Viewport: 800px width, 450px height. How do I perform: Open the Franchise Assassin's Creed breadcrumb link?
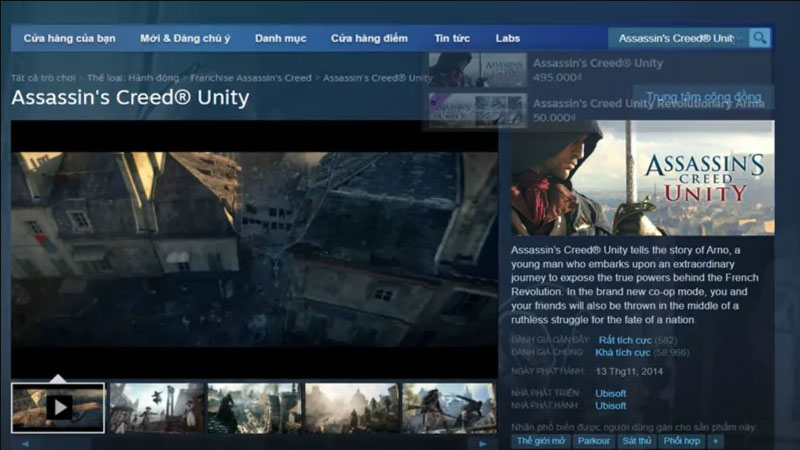(x=251, y=77)
